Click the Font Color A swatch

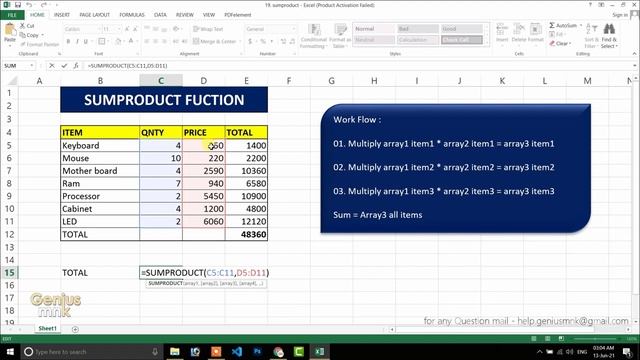pyautogui.click(x=131, y=41)
